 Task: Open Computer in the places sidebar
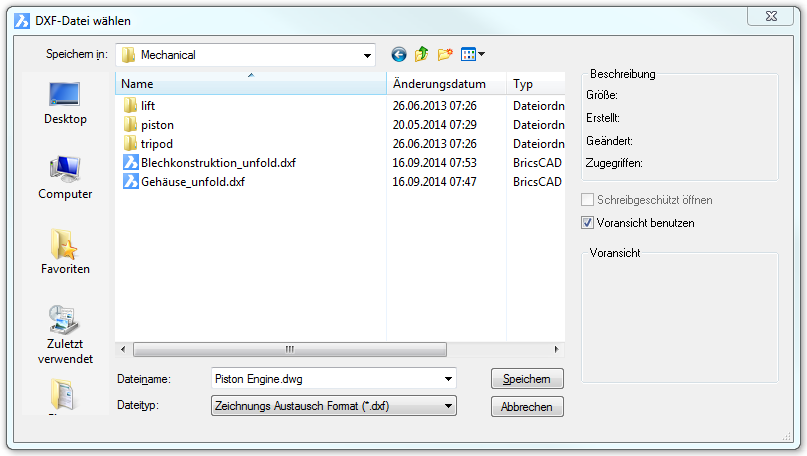pyautogui.click(x=65, y=178)
